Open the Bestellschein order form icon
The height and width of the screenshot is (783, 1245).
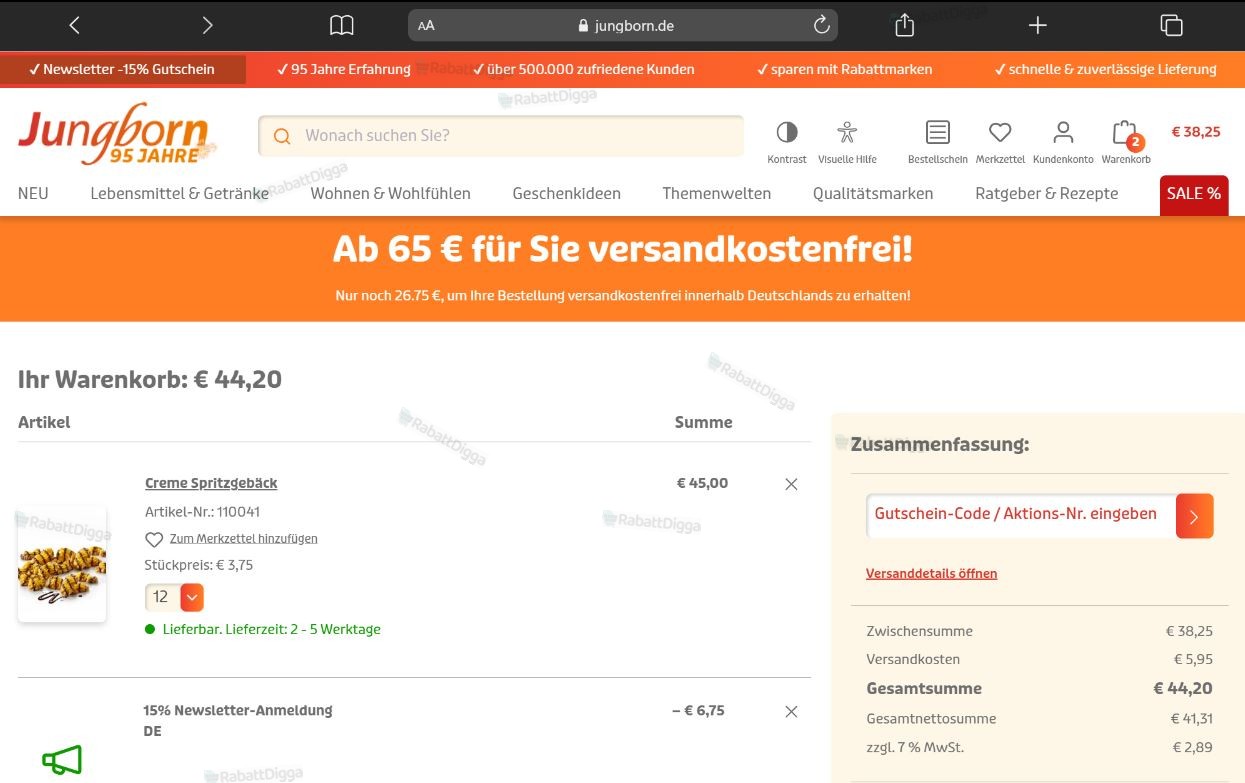tap(937, 140)
